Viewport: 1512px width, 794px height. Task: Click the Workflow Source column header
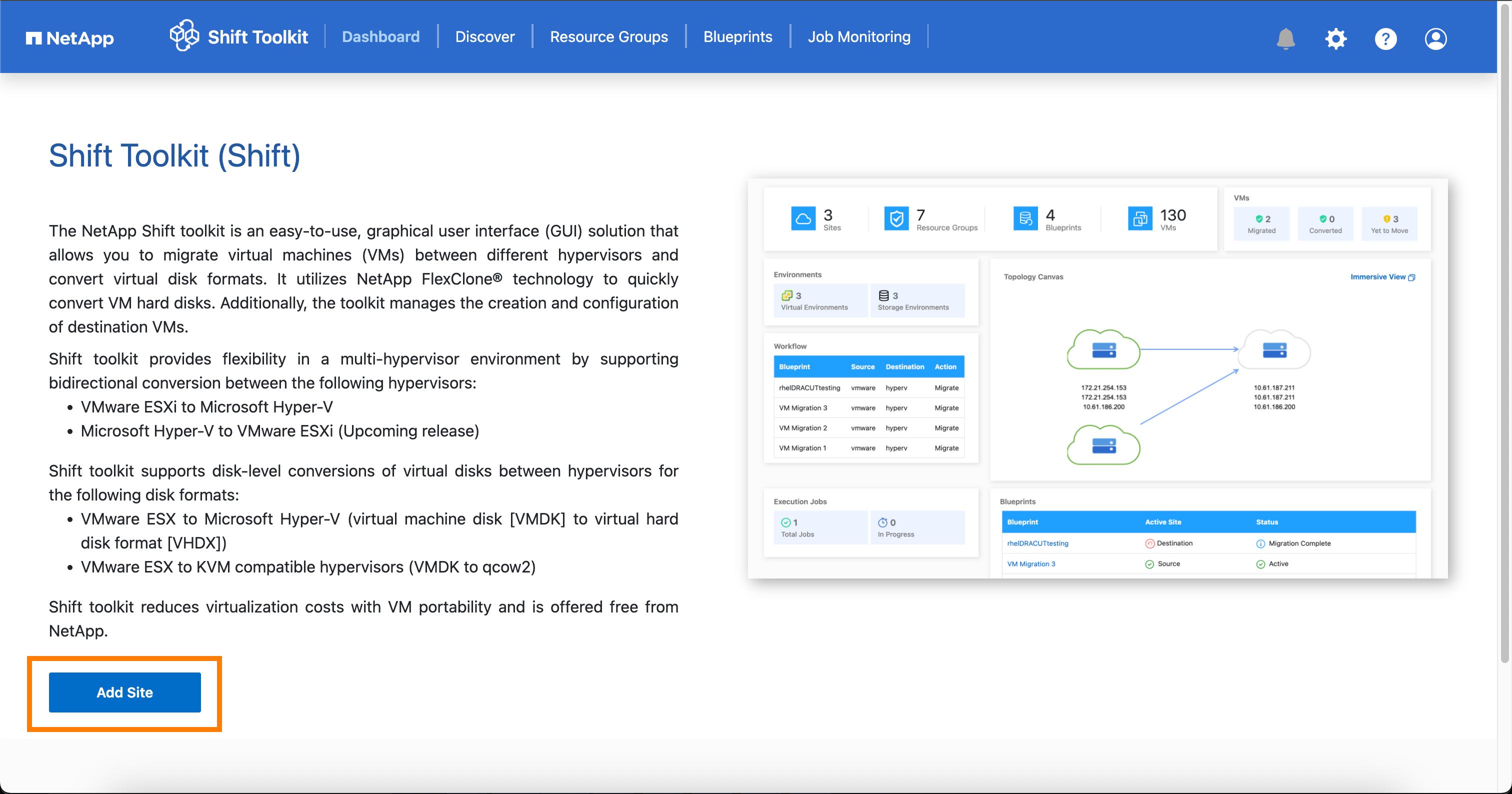(x=862, y=367)
